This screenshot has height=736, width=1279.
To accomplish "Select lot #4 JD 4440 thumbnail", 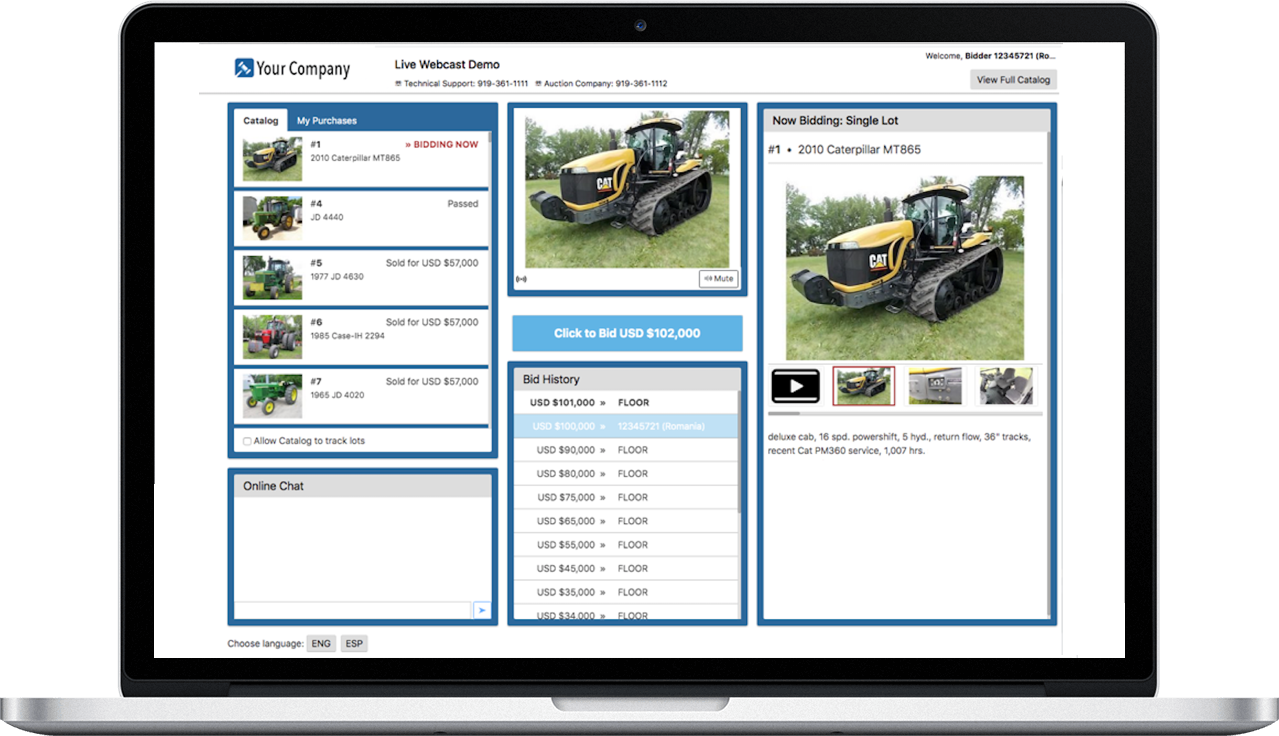I will (272, 218).
